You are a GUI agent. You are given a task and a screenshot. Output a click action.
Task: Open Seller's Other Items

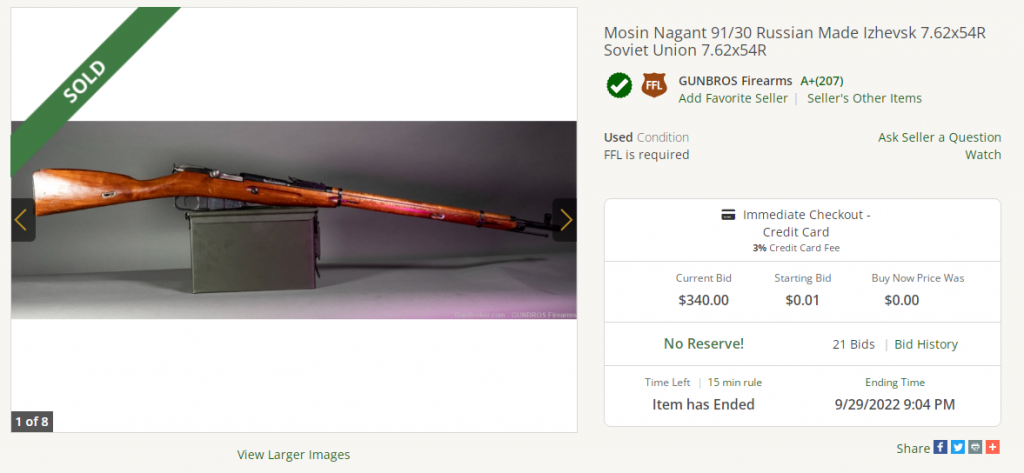(x=865, y=99)
